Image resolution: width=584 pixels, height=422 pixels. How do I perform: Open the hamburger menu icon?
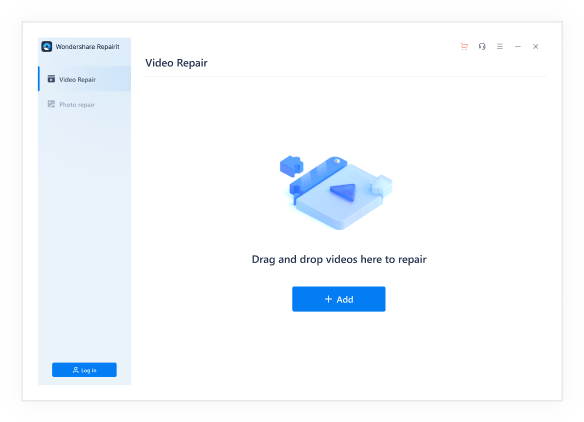point(500,47)
